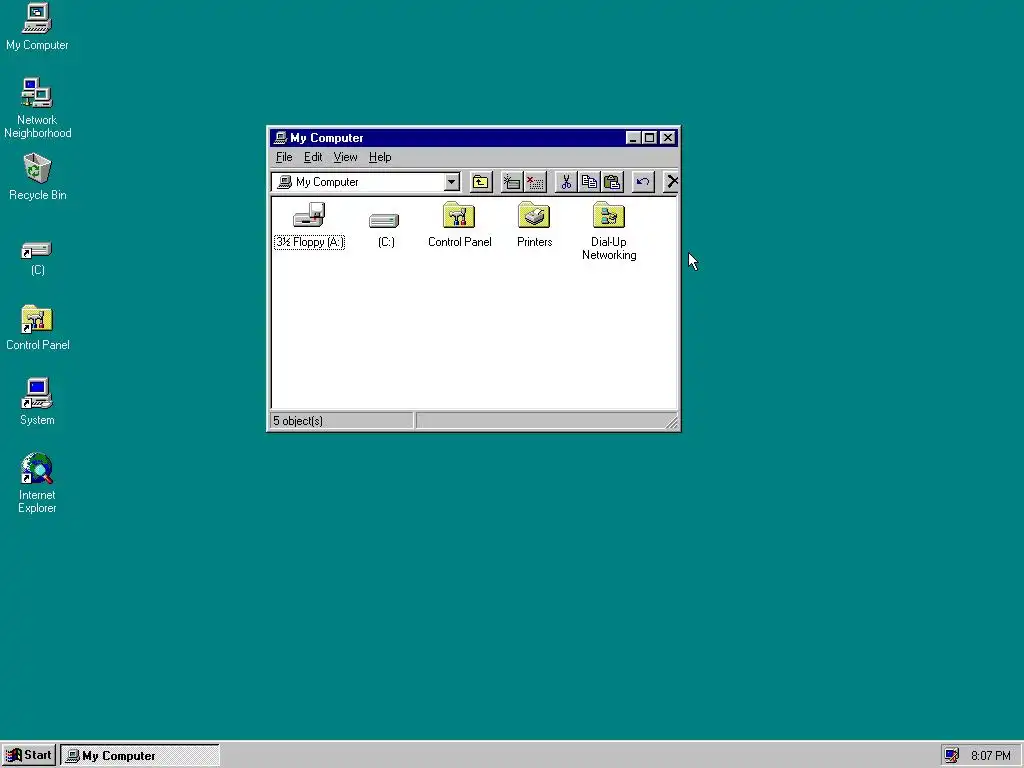Open the address dropdown arrow in My Computer
Viewport: 1024px width, 768px height.
[451, 182]
